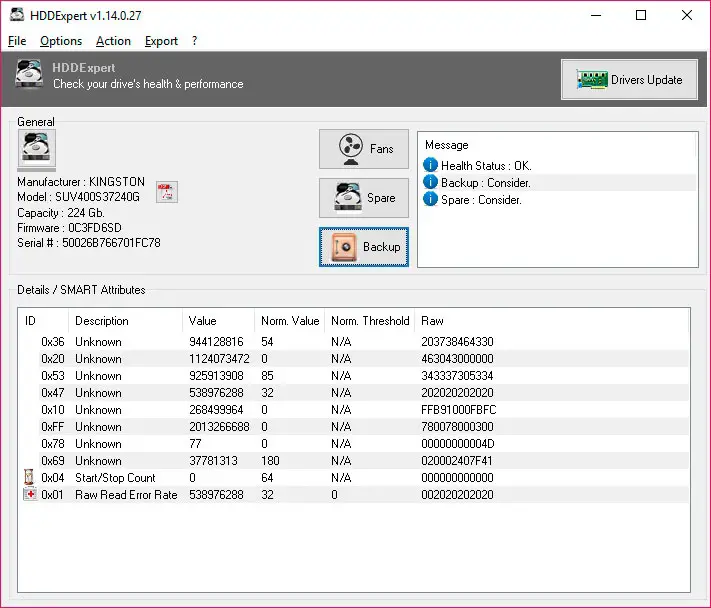Open the Fans button
This screenshot has height=608, width=711.
364,149
